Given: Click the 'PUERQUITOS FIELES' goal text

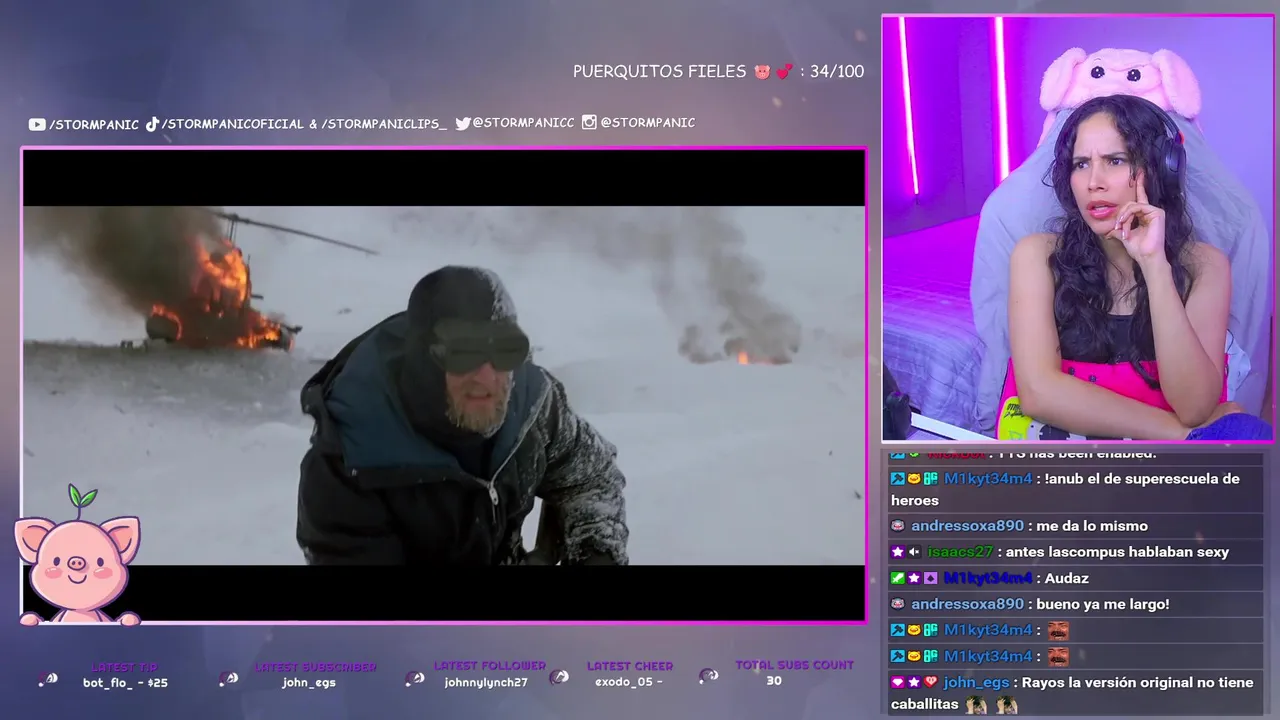Looking at the screenshot, I should pyautogui.click(x=659, y=72).
